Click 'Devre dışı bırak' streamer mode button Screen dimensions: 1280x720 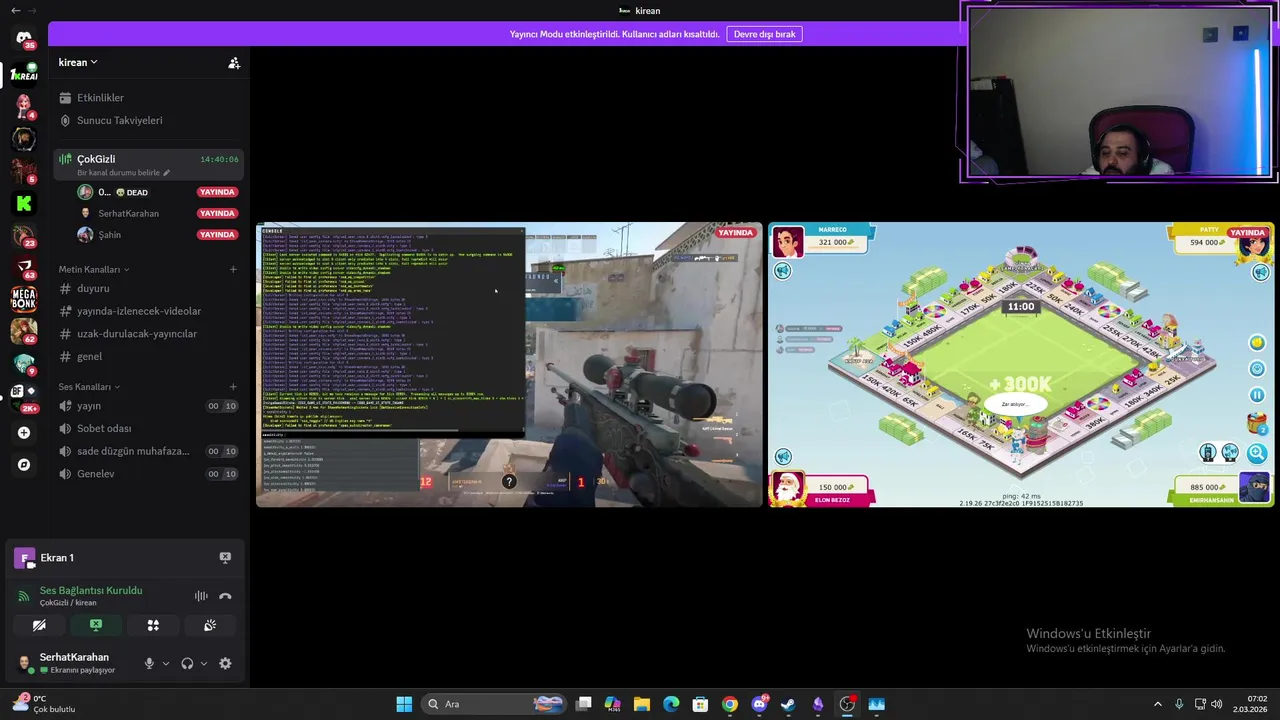click(764, 34)
